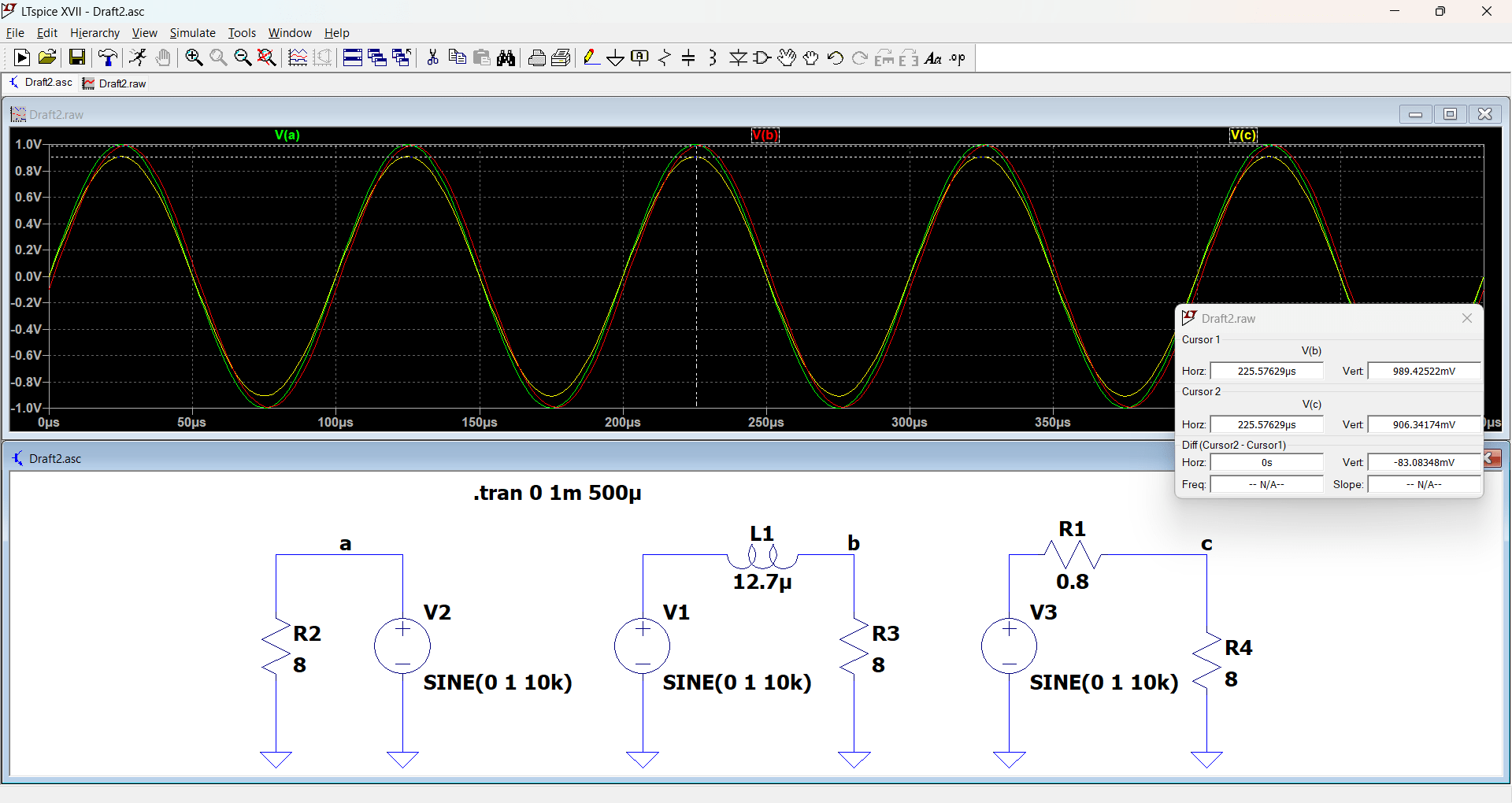1512x803 pixels.
Task: Click the Tile Windows Horizontally icon
Action: 353,57
